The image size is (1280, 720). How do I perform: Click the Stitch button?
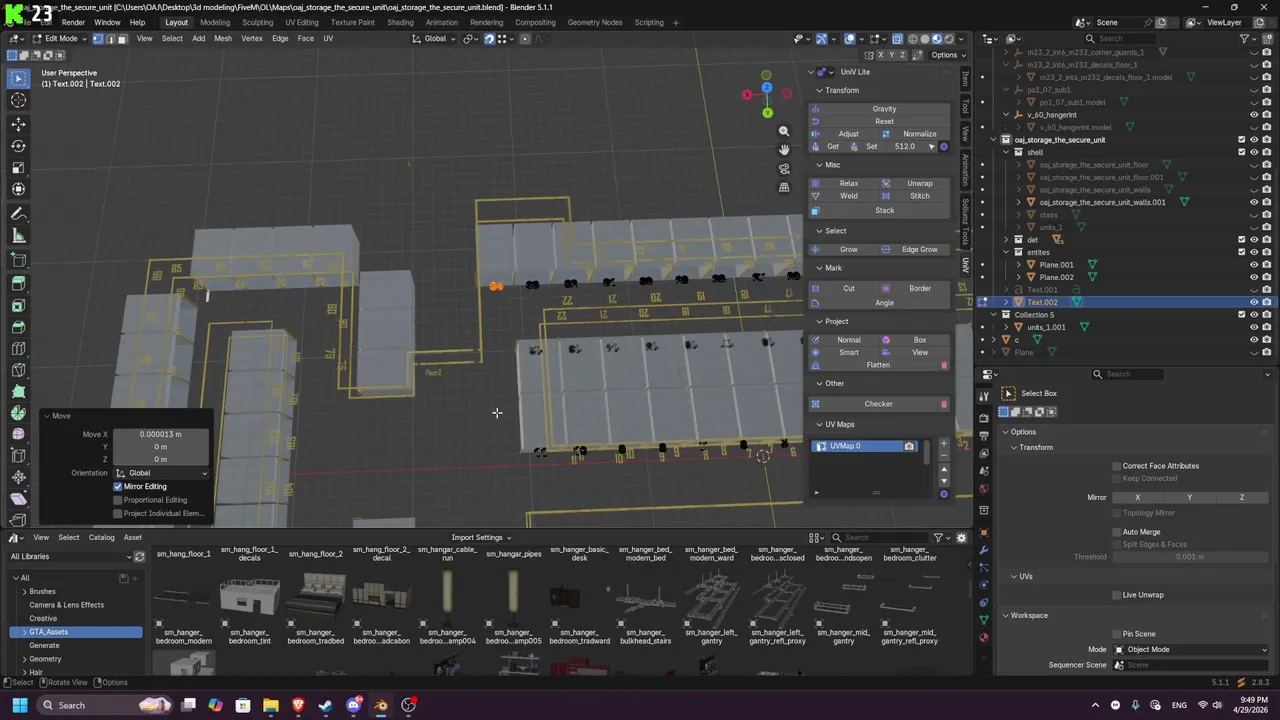coord(919,196)
